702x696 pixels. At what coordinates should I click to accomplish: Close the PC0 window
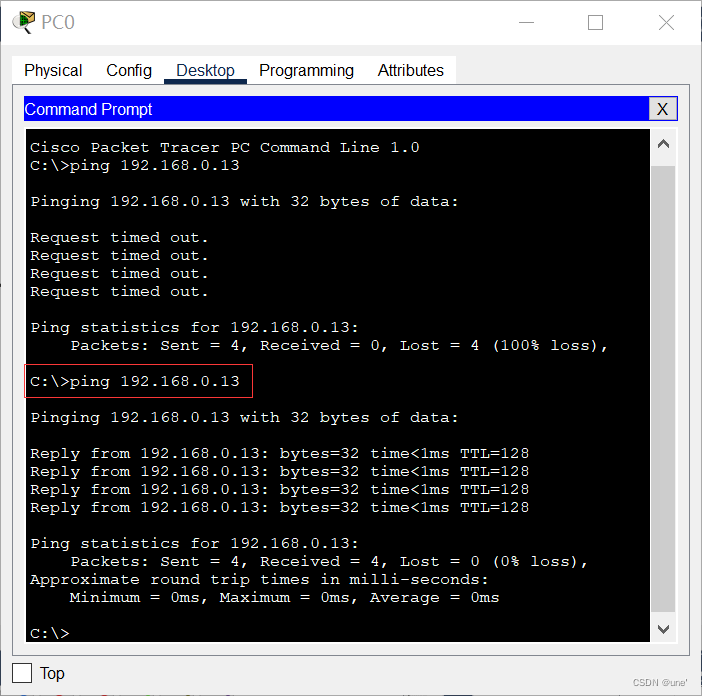[x=666, y=22]
